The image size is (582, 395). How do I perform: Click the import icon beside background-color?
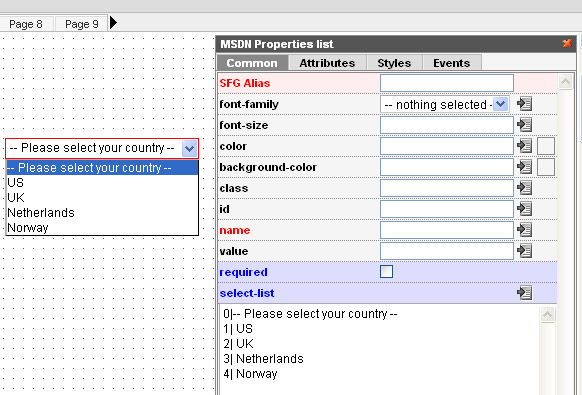click(x=524, y=167)
